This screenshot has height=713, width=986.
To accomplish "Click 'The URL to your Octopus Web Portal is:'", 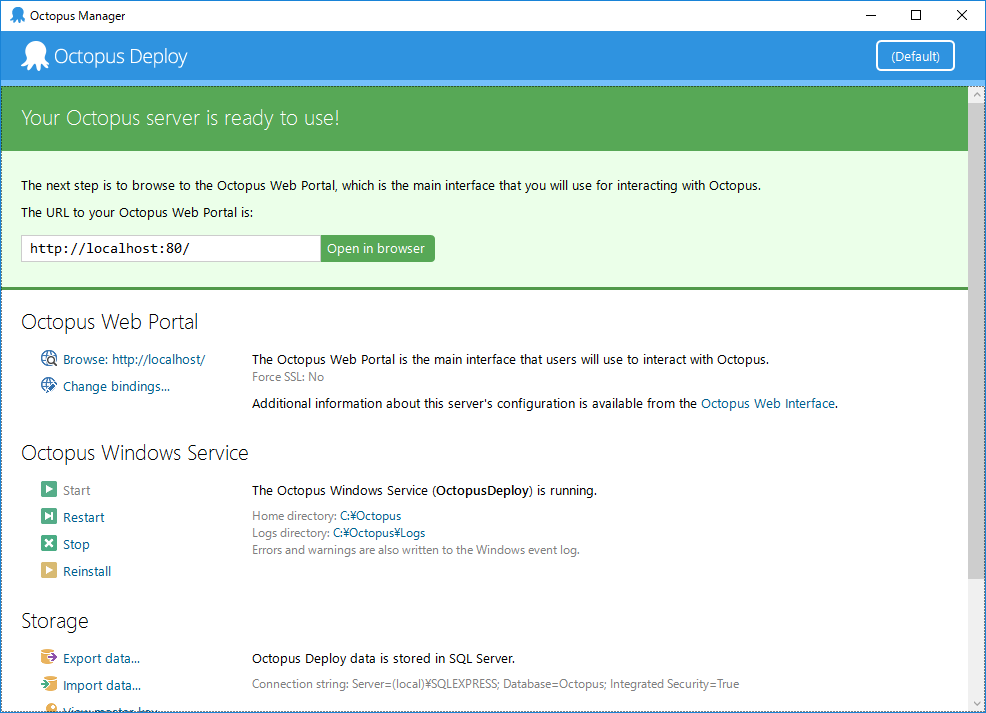I will coord(137,213).
